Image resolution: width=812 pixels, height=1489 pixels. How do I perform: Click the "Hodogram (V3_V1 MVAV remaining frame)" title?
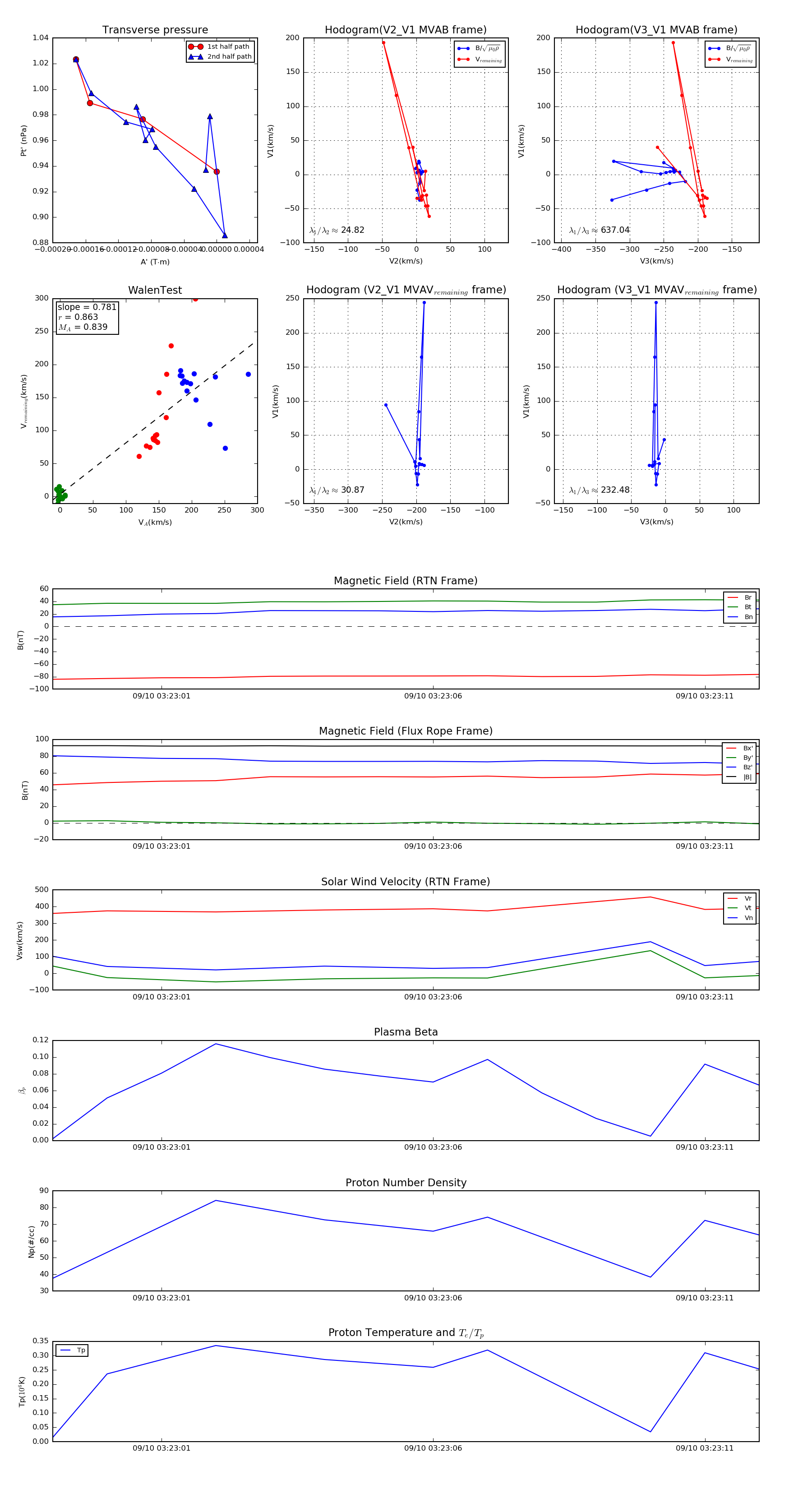(656, 290)
